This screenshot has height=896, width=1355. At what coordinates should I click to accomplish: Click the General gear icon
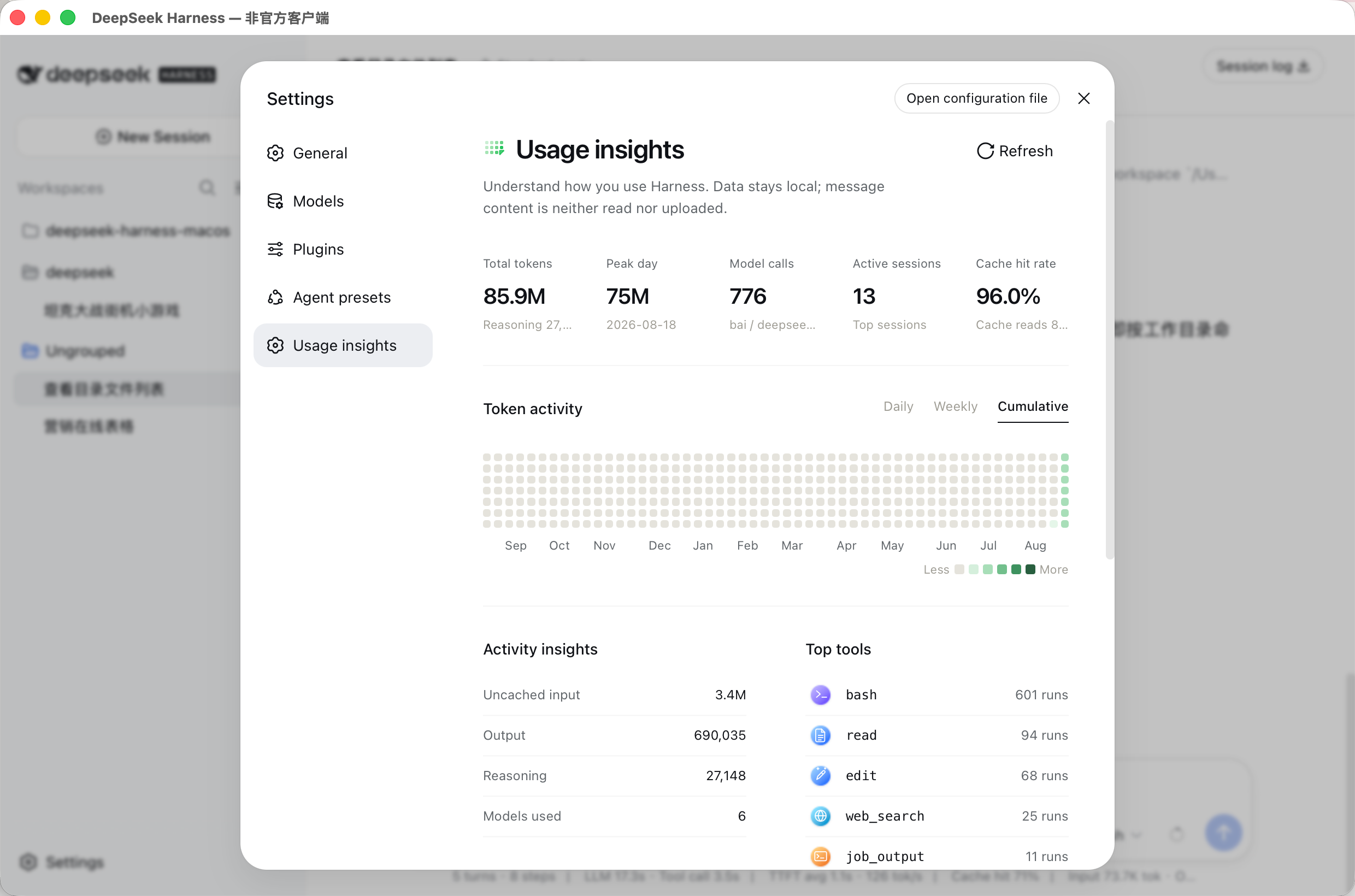[275, 153]
